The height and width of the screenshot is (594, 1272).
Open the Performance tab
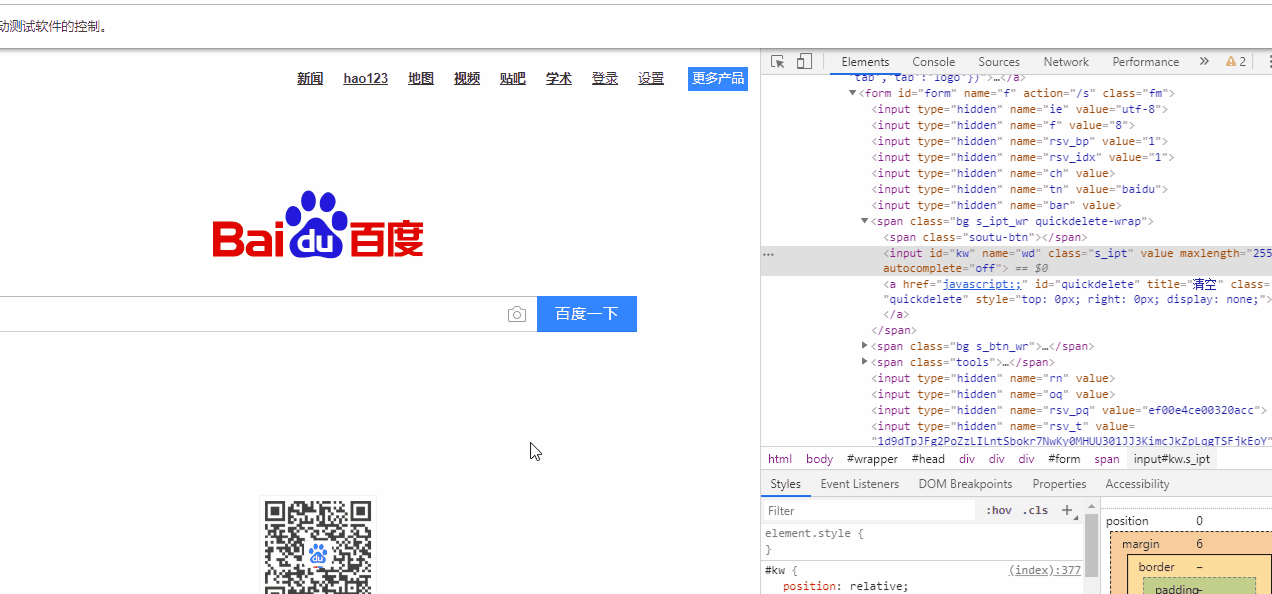(x=1146, y=61)
